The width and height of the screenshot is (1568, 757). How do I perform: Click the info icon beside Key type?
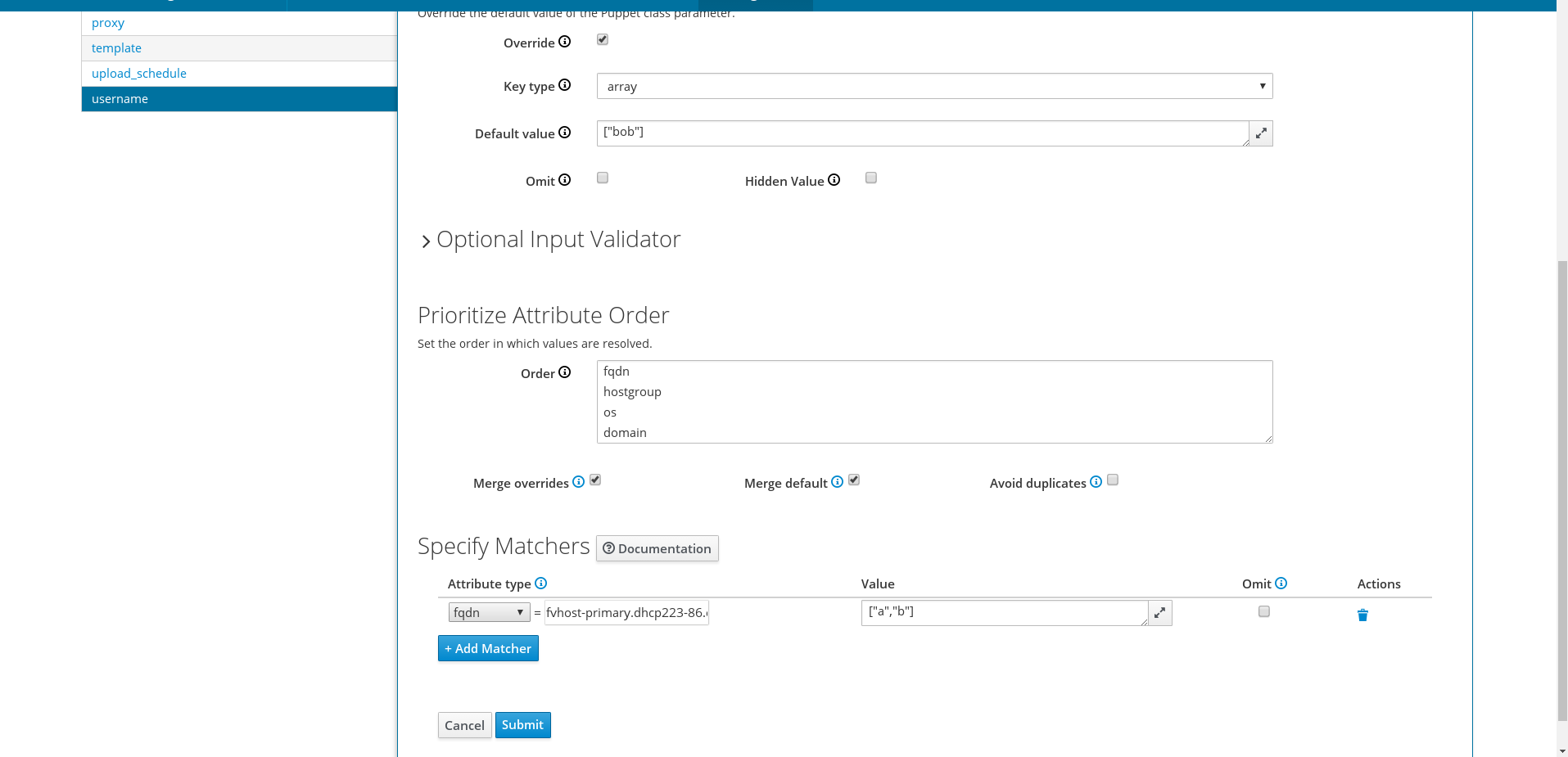[564, 85]
